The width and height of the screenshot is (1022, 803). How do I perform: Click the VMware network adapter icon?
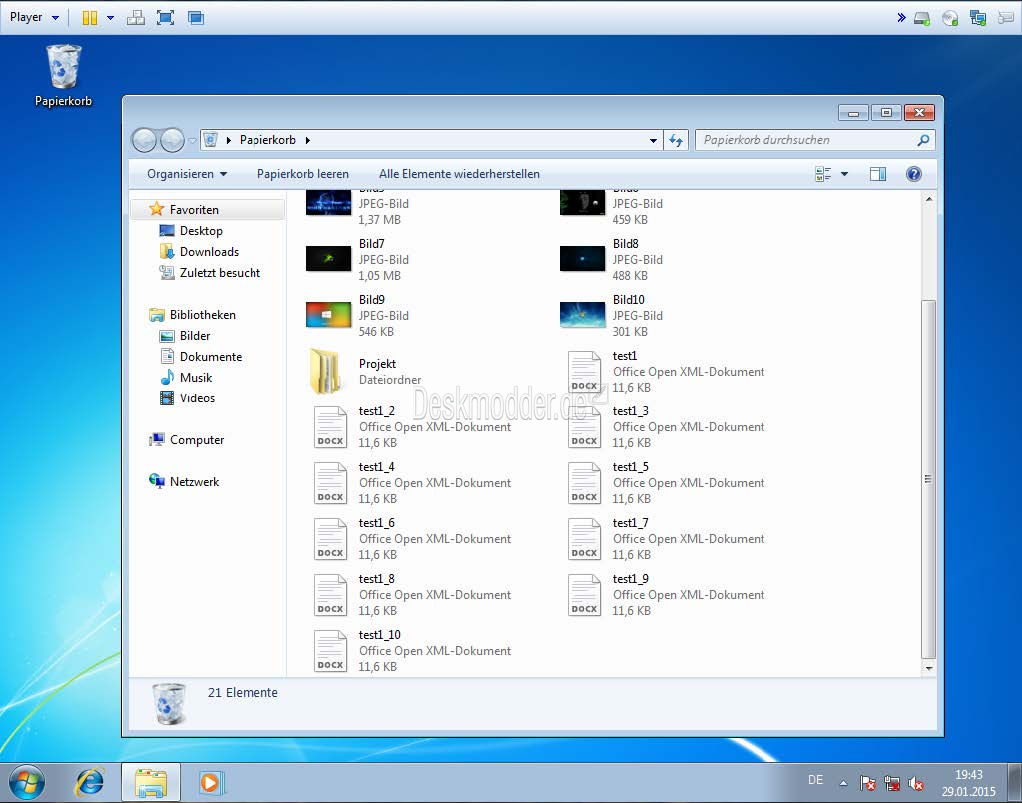pyautogui.click(x=978, y=18)
